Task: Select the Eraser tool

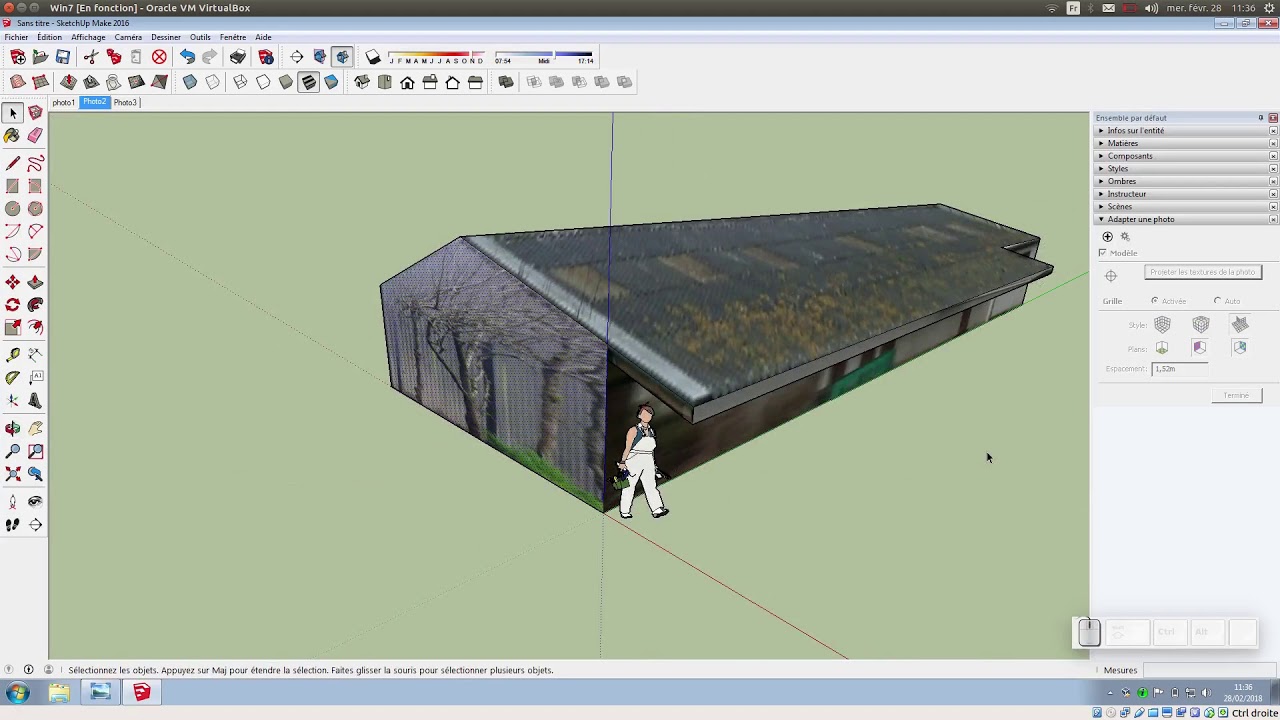Action: [x=35, y=135]
